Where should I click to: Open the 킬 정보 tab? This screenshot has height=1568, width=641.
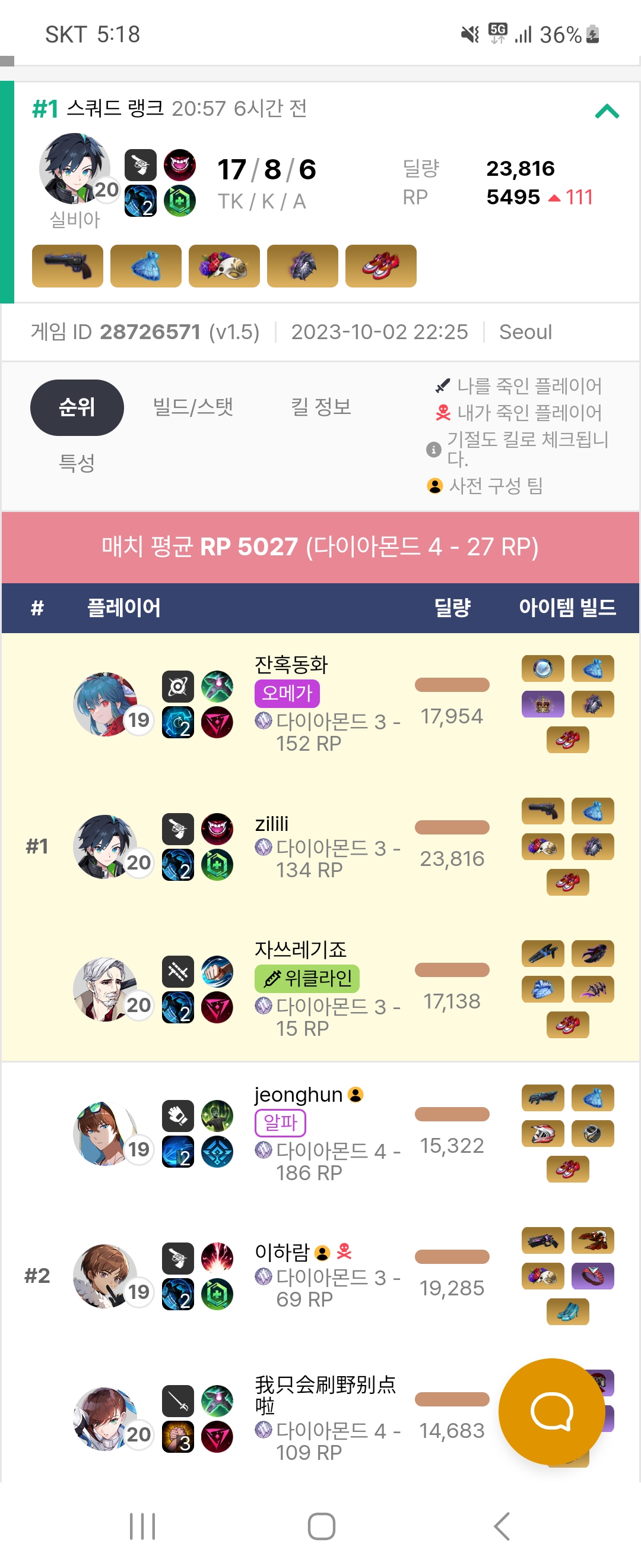(321, 407)
